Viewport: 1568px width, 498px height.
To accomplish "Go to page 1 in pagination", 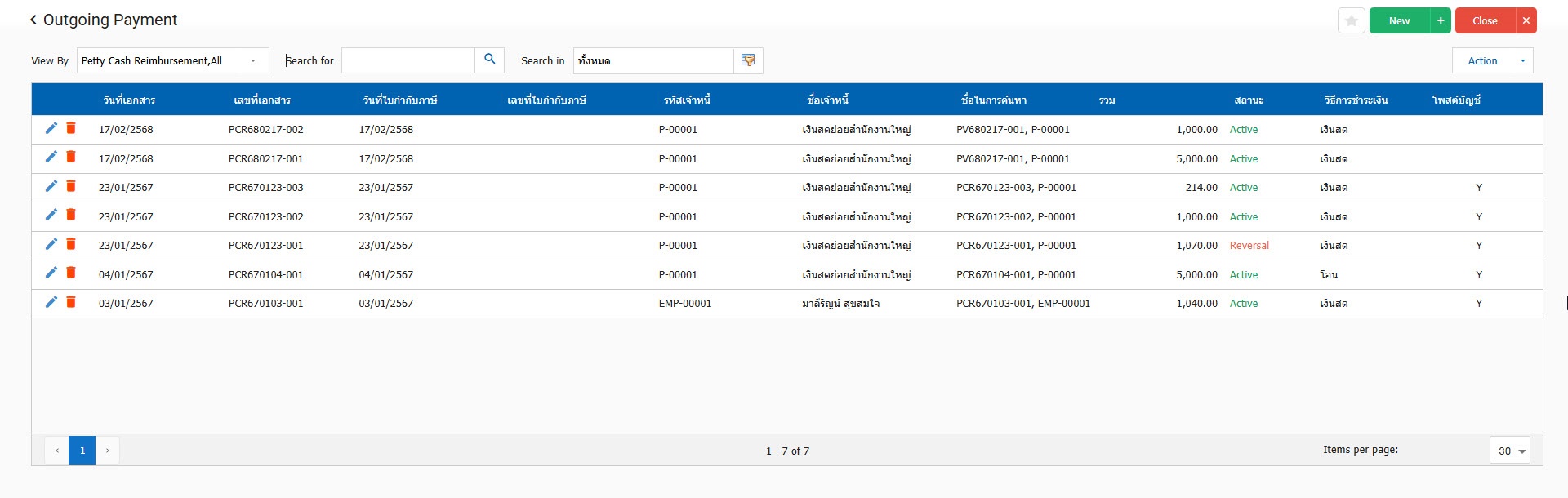I will click(x=82, y=451).
